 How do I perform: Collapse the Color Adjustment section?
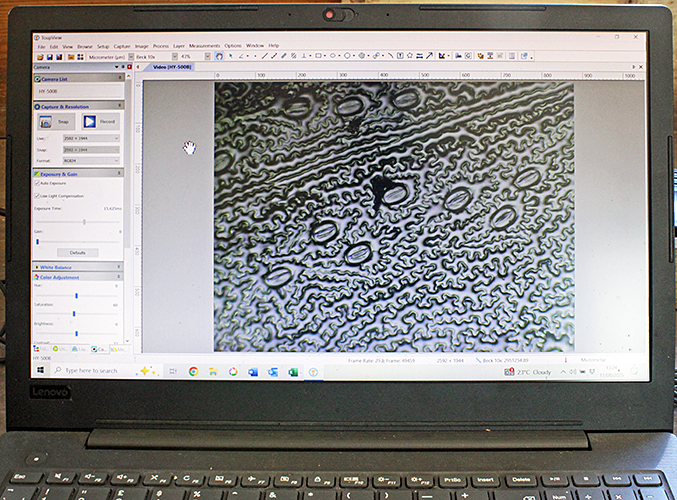pyautogui.click(x=119, y=276)
